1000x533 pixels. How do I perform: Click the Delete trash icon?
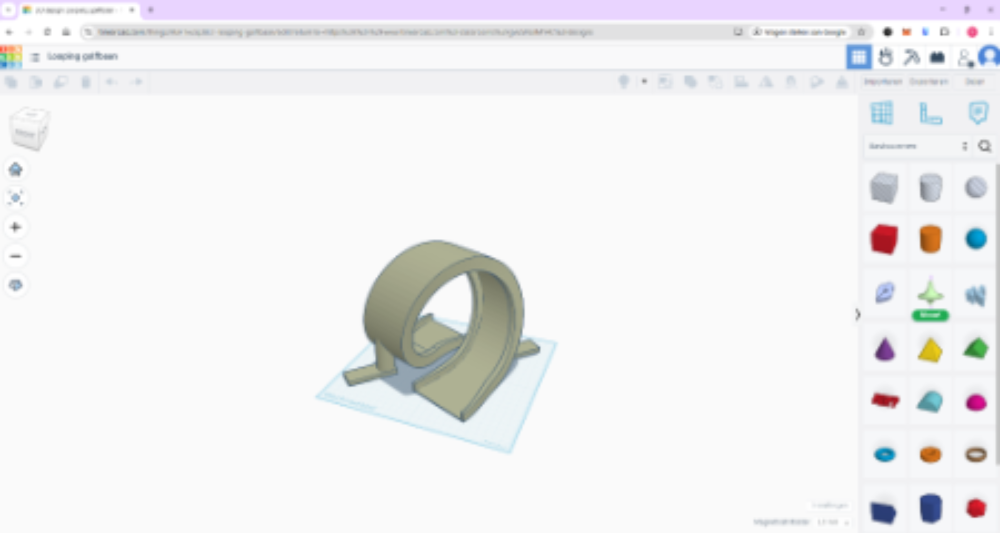[85, 82]
